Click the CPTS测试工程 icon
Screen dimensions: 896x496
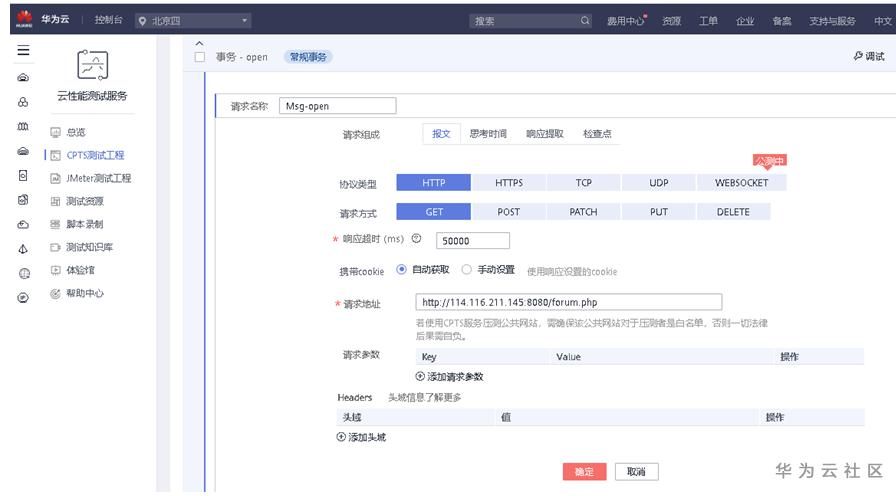click(55, 155)
